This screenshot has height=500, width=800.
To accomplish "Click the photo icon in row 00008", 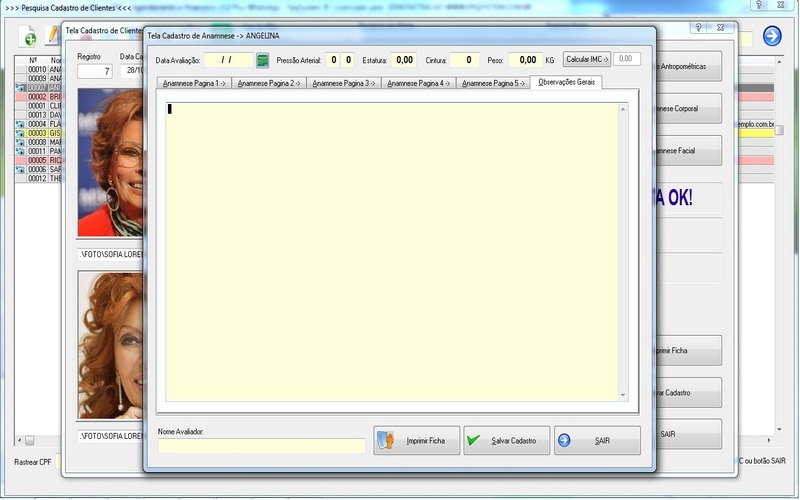I will (x=20, y=142).
